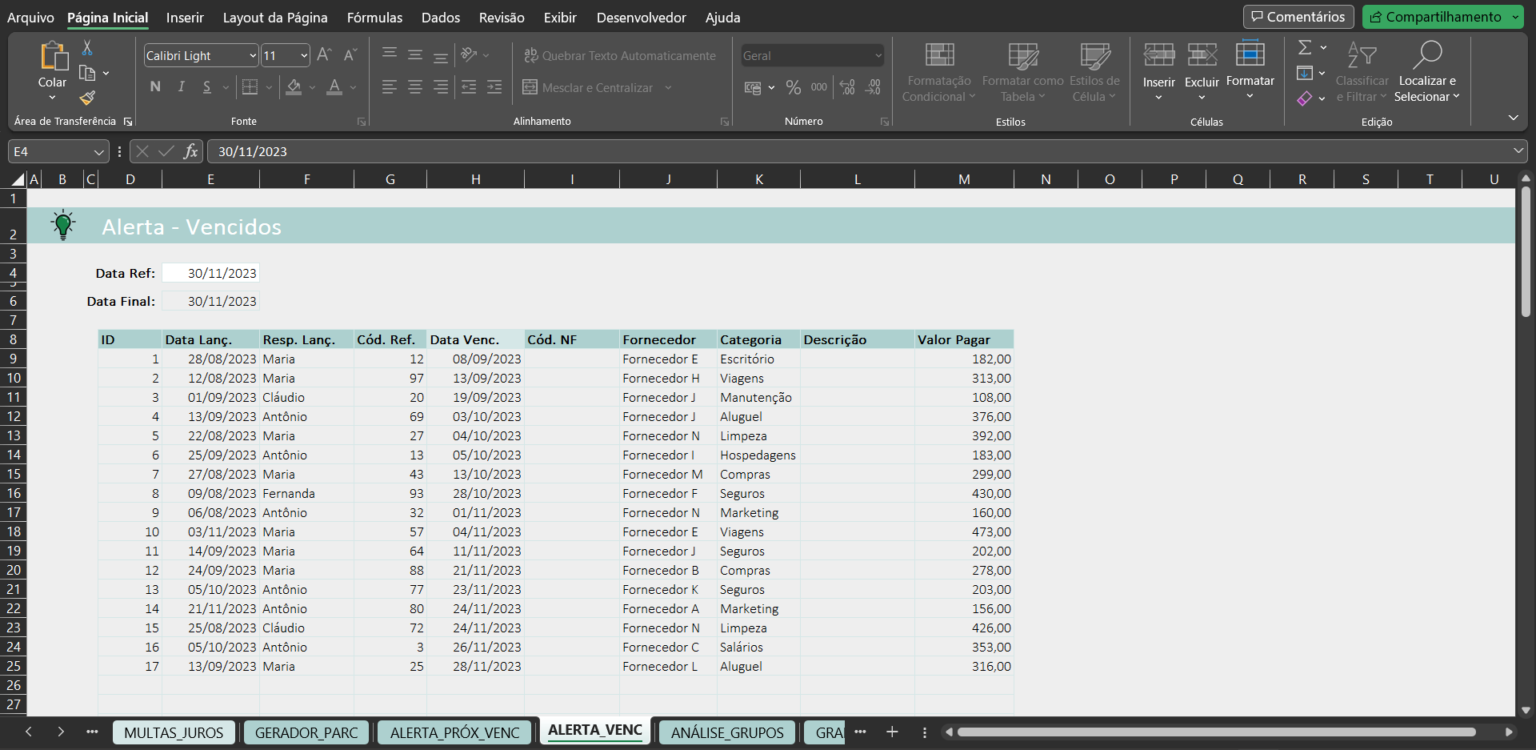Screen dimensions: 1536x750
Task: Click the Inserir cells icon
Action: coord(1159,56)
